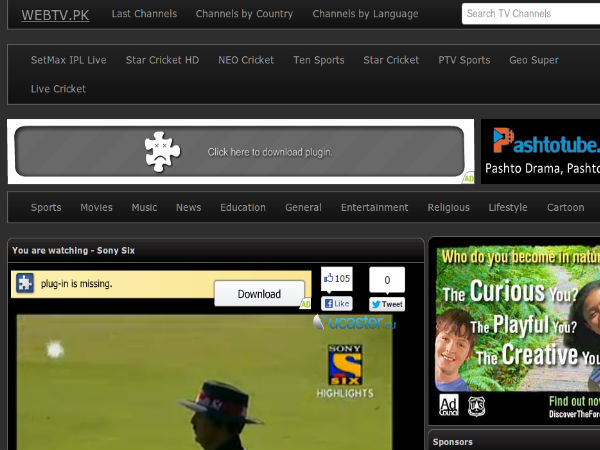Click the ucaster.eu logo over the player
600x450 pixels.
[x=355, y=323]
